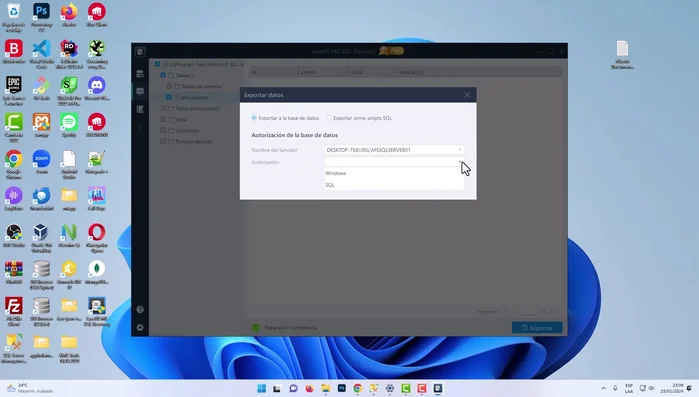Open the Windows Start menu
This screenshot has height=397, width=699.
[262, 389]
